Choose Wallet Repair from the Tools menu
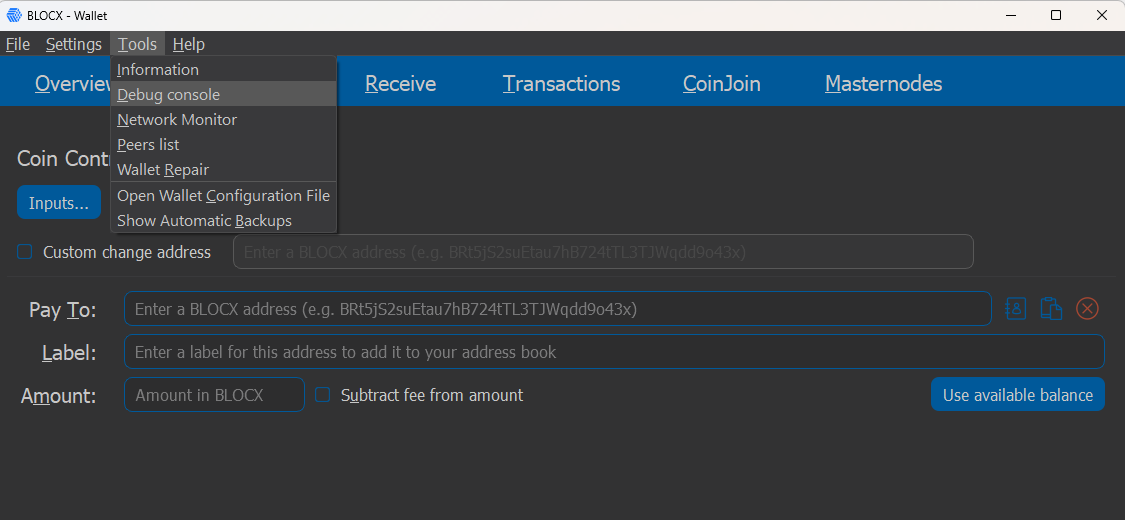The image size is (1125, 520). [x=223, y=170]
